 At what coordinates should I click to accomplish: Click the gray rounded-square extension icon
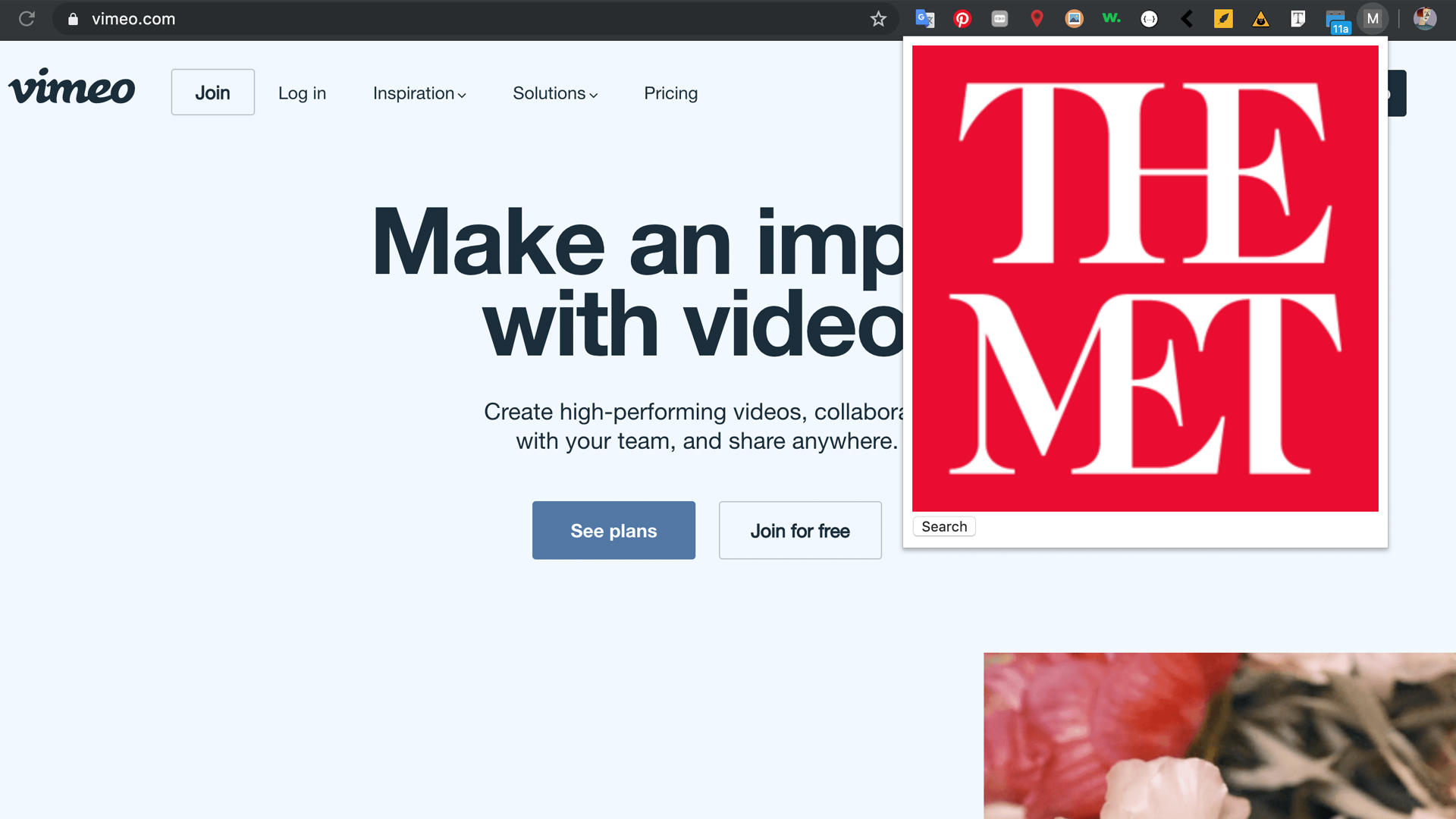point(999,19)
